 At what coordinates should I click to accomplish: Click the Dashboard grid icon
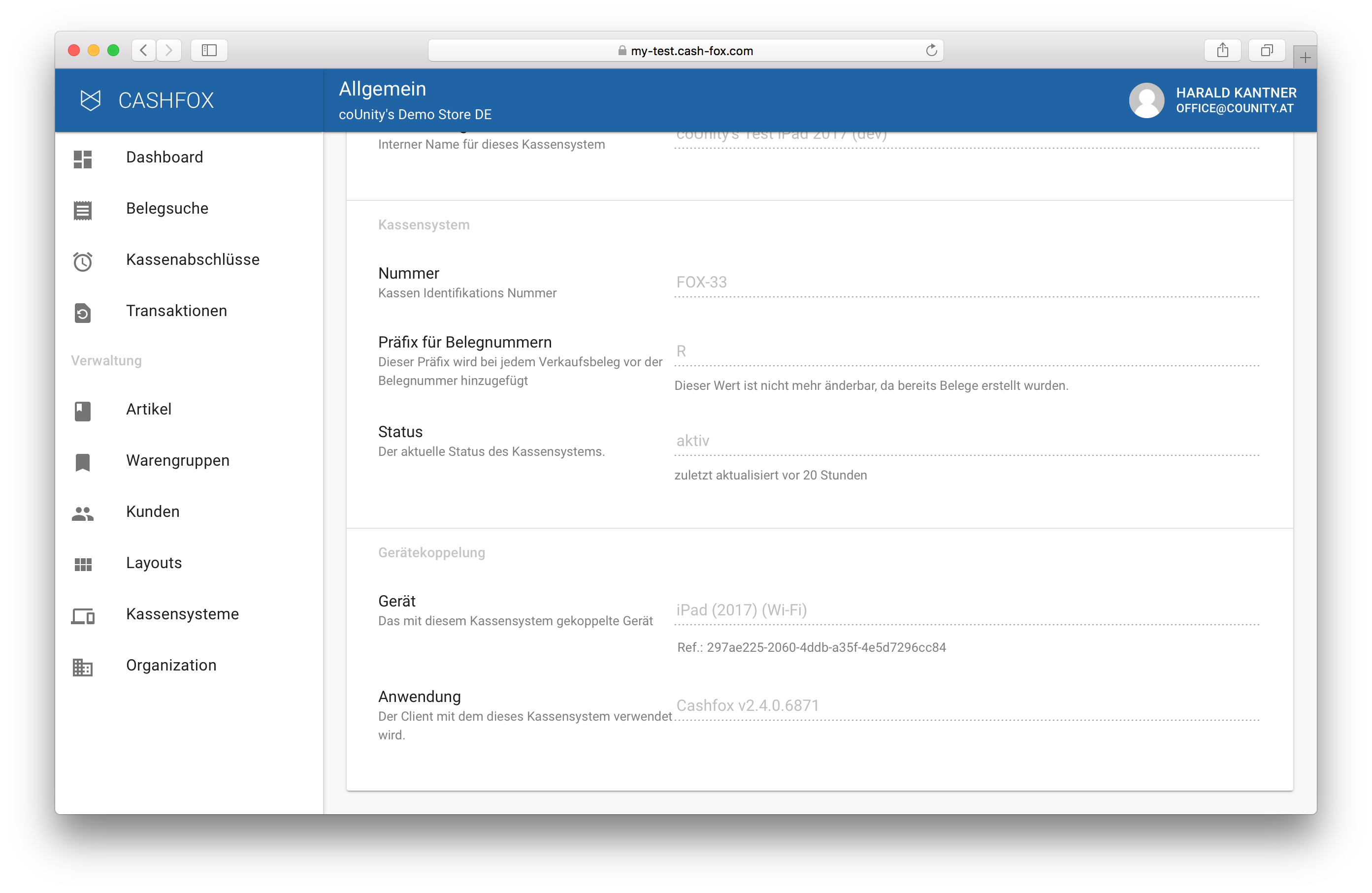[x=82, y=159]
